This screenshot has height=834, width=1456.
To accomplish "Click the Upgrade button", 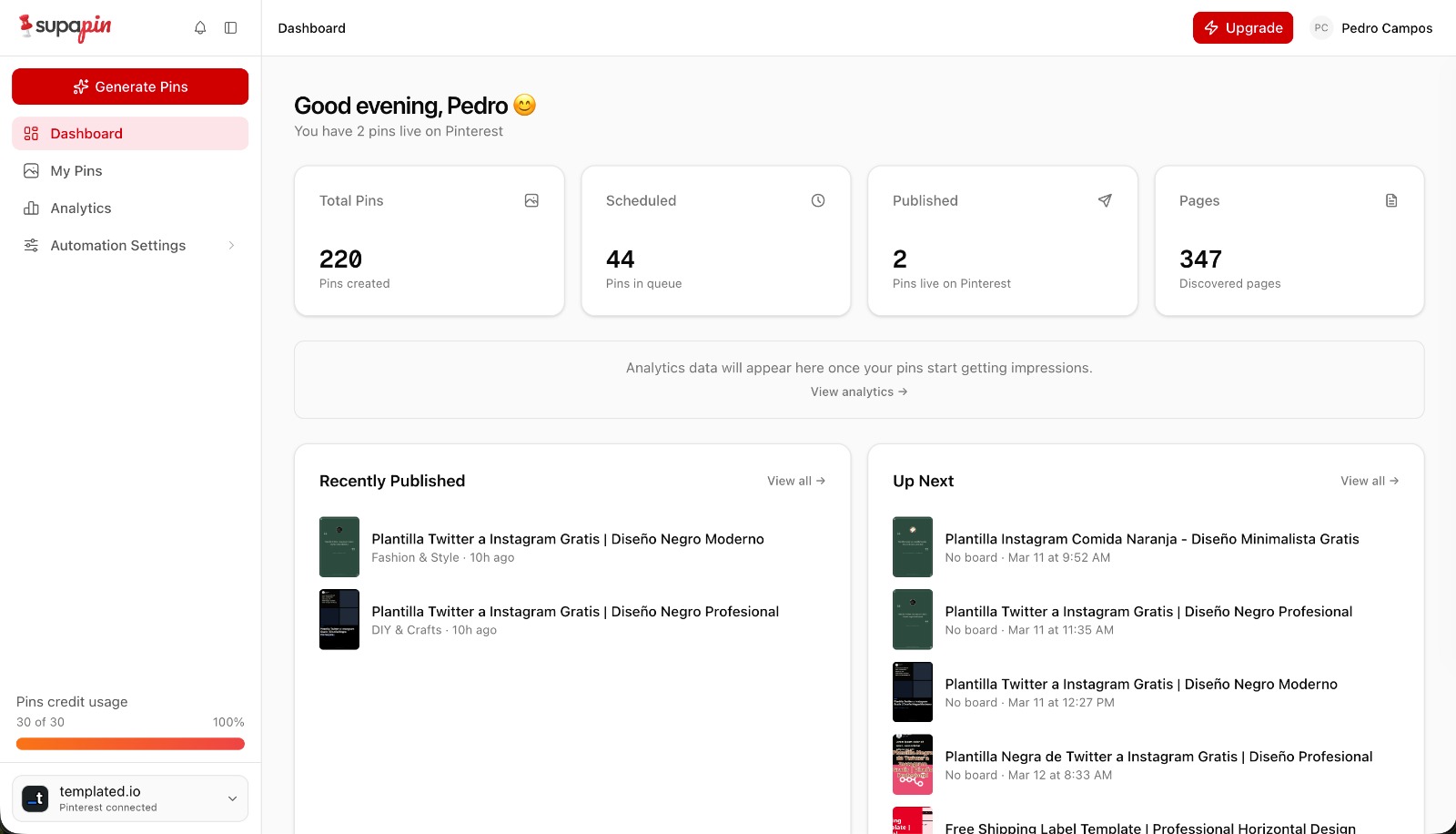I will click(1242, 28).
